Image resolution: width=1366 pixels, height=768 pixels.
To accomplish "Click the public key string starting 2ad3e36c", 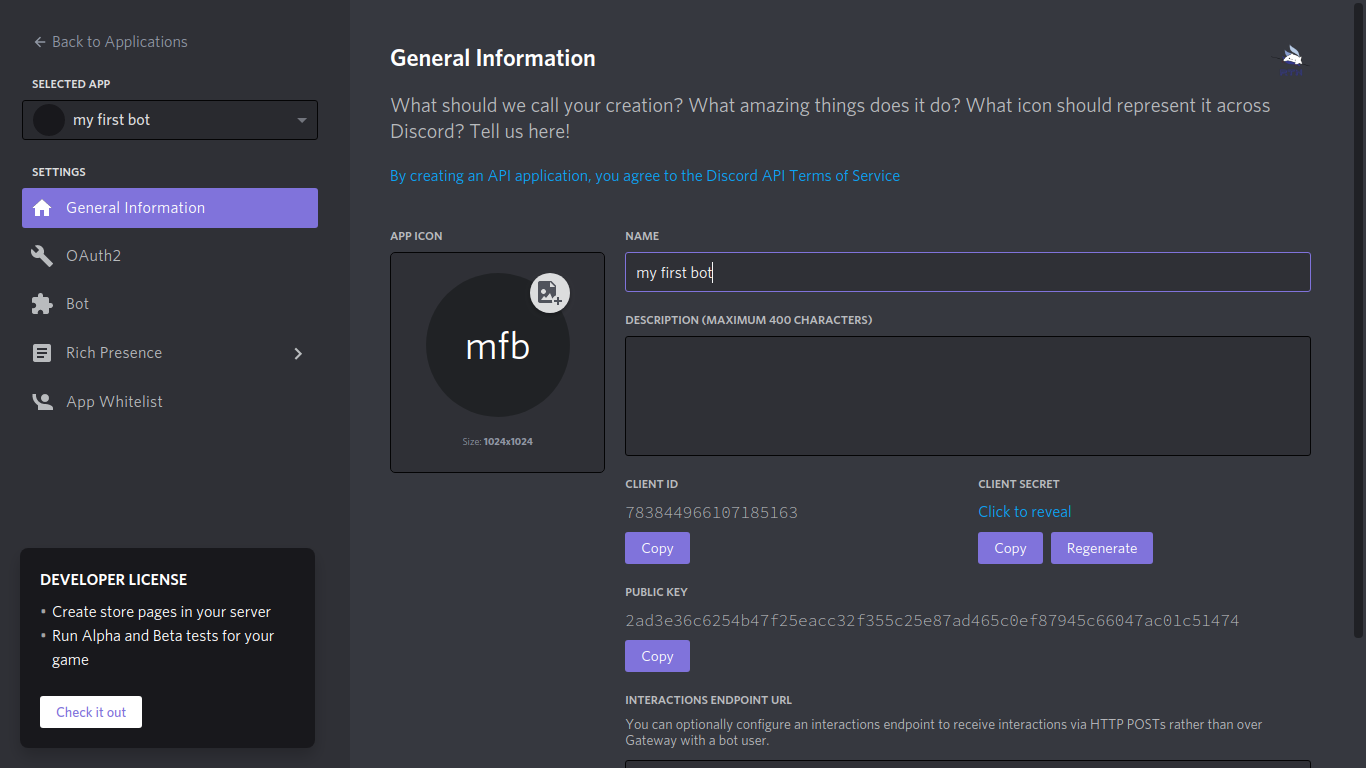I will click(932, 621).
